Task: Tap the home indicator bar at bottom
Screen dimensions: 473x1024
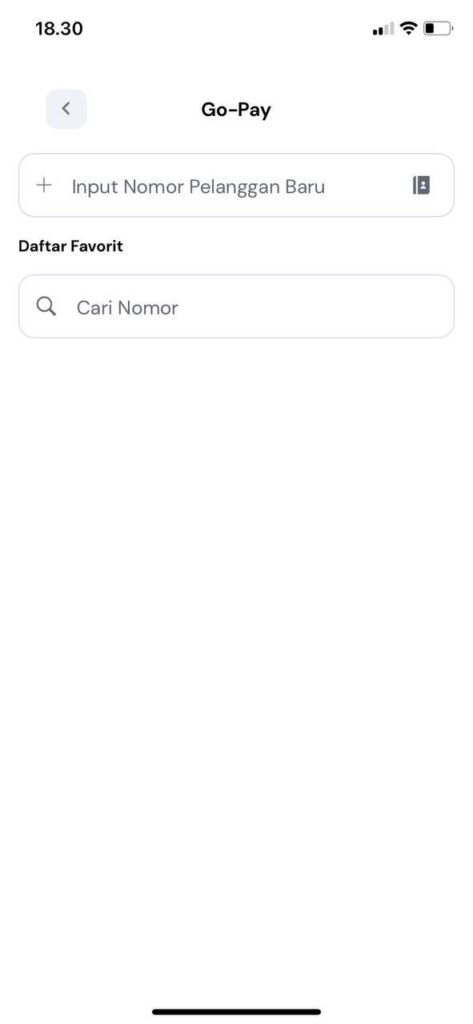Action: pos(236,1012)
